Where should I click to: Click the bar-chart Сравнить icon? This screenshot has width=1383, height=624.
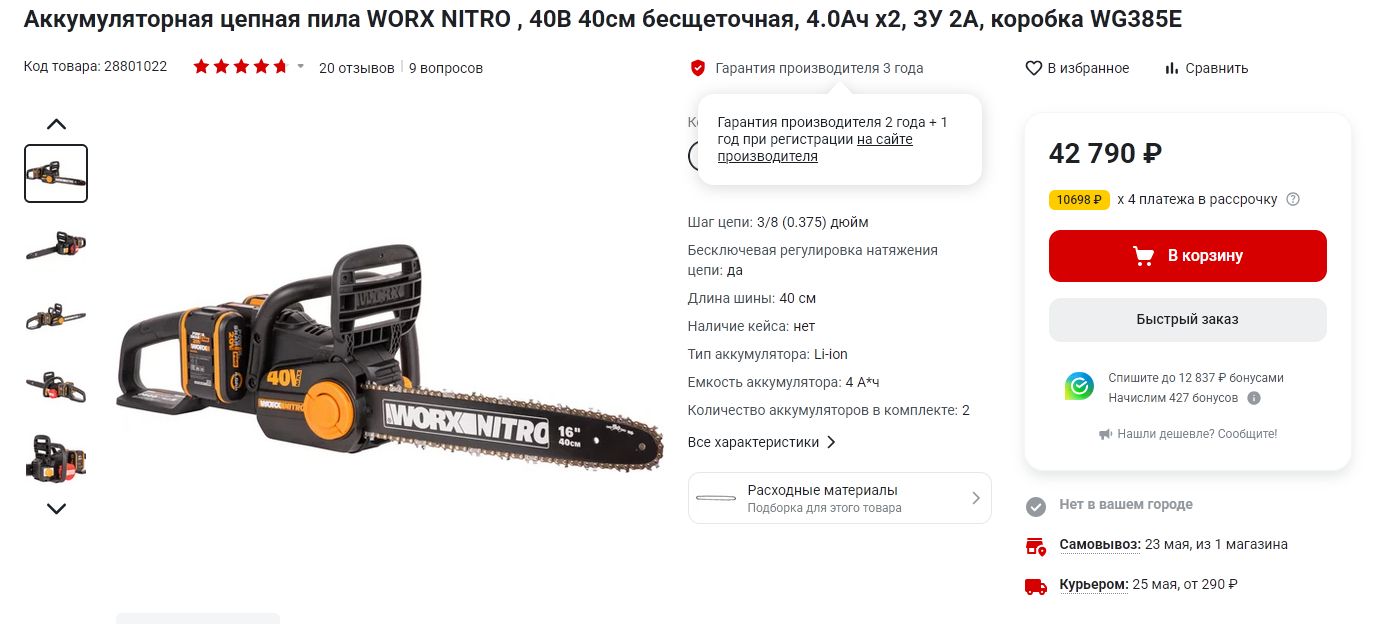(1172, 68)
